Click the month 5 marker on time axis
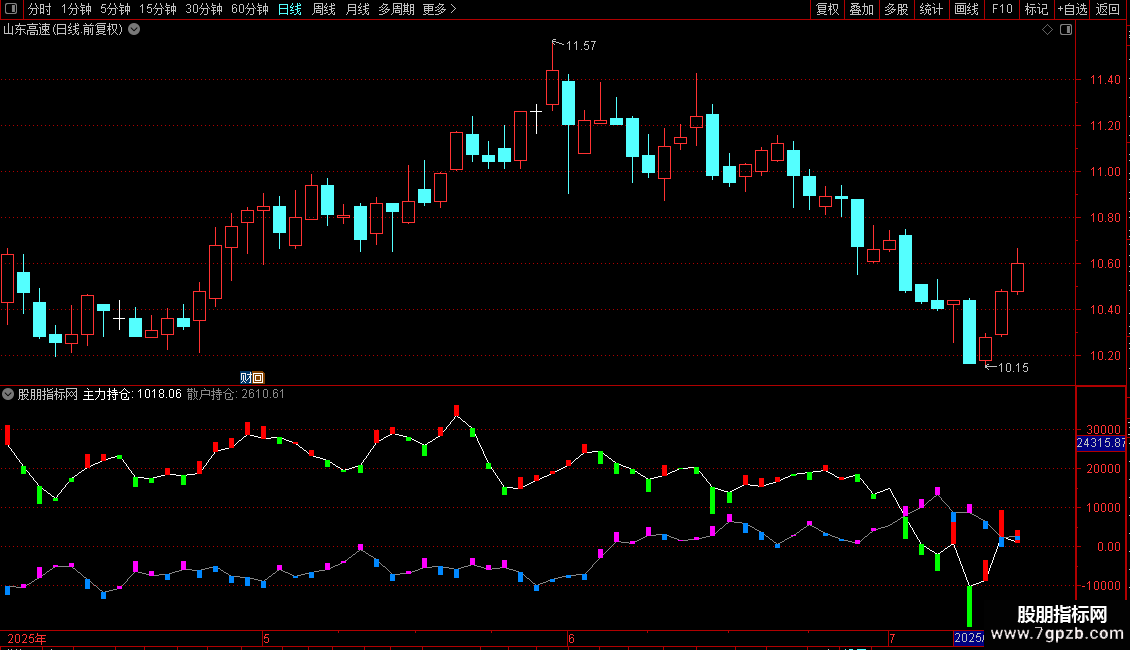 (266, 638)
